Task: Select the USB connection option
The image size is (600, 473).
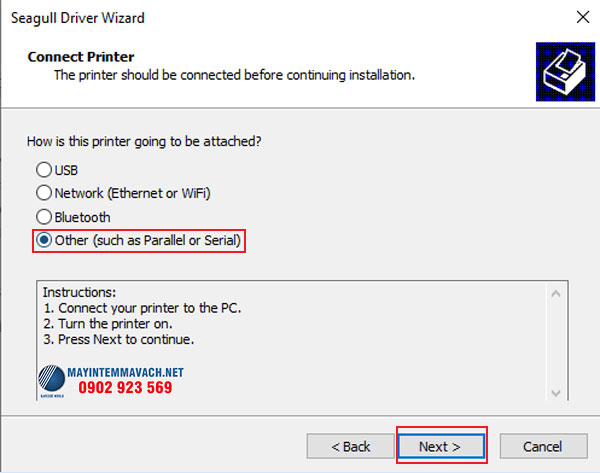Action: coord(44,169)
